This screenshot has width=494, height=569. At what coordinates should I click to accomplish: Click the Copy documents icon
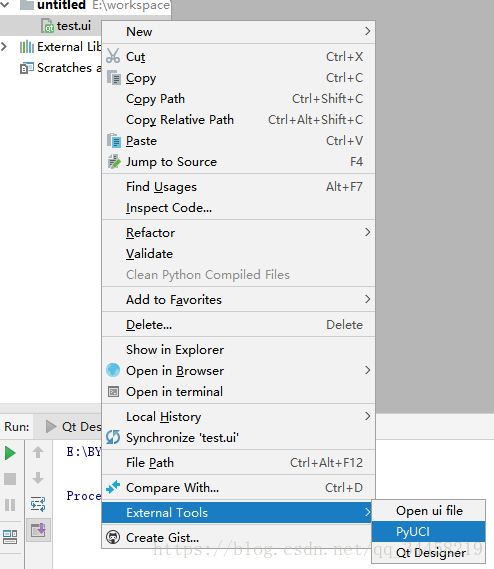click(x=114, y=78)
